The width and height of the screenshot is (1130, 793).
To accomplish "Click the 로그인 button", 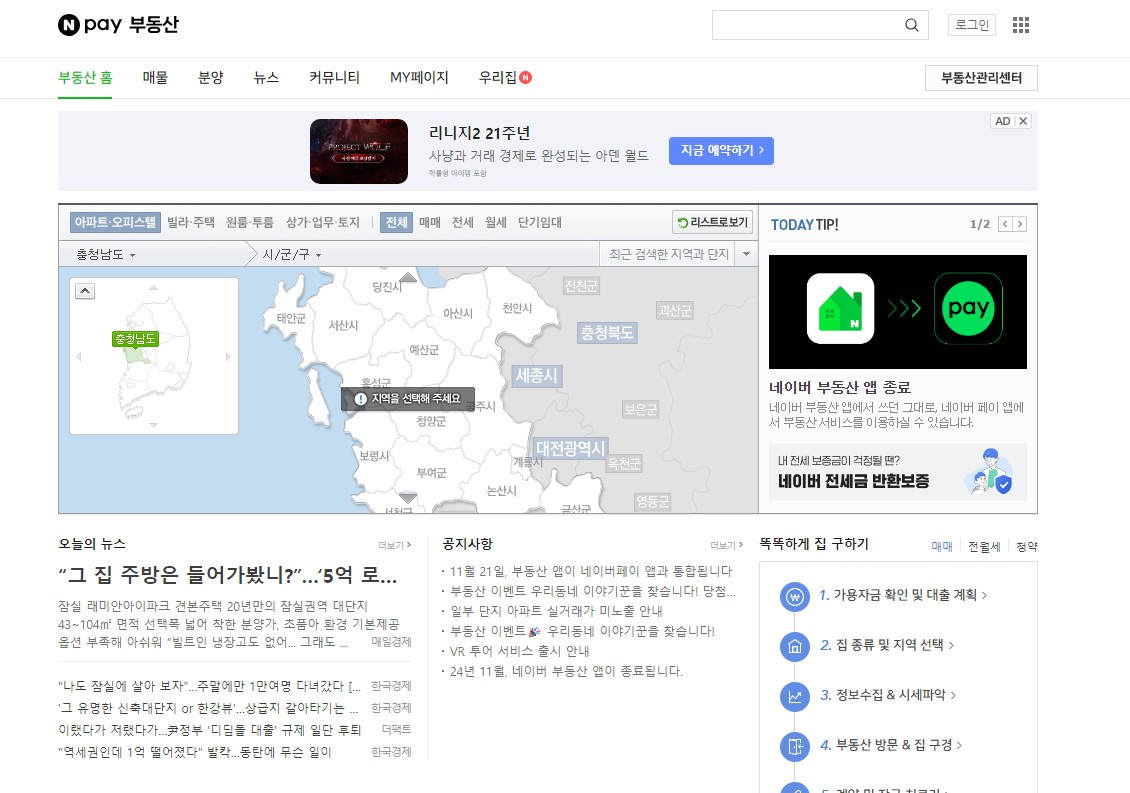I will click(971, 25).
